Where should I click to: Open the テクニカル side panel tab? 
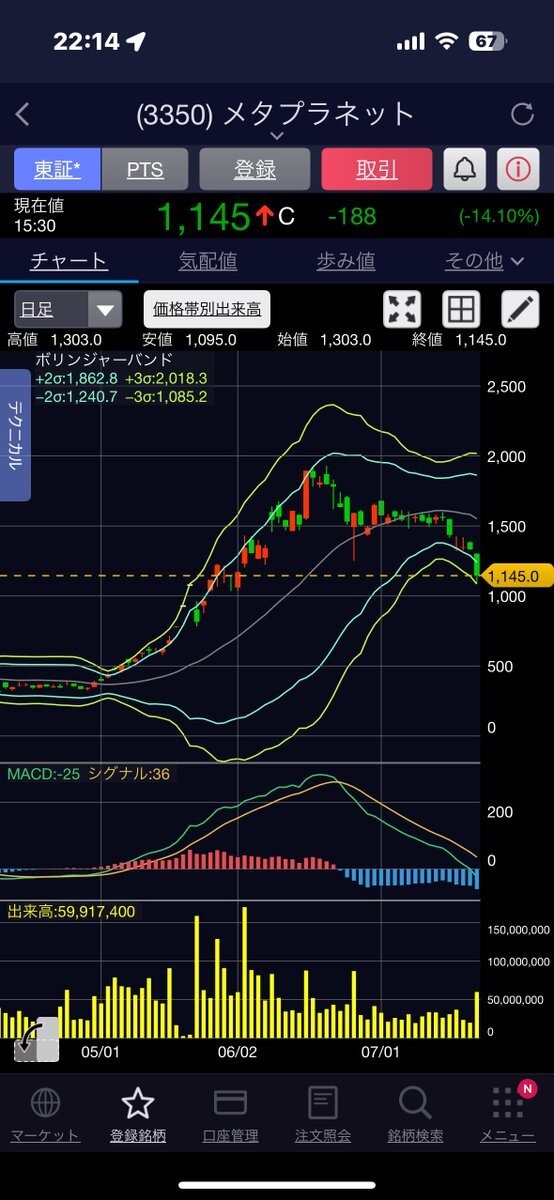[16, 435]
